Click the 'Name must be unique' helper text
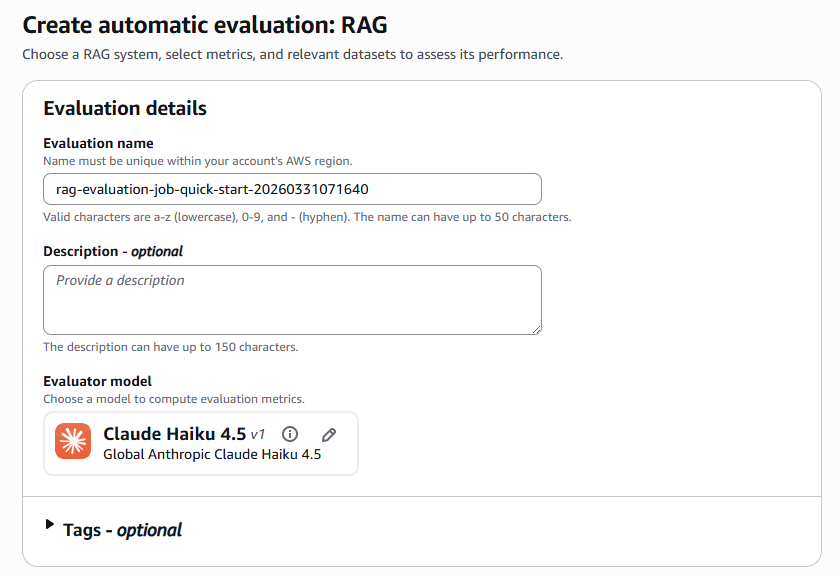Screen dimensions: 840x576 click(197, 161)
